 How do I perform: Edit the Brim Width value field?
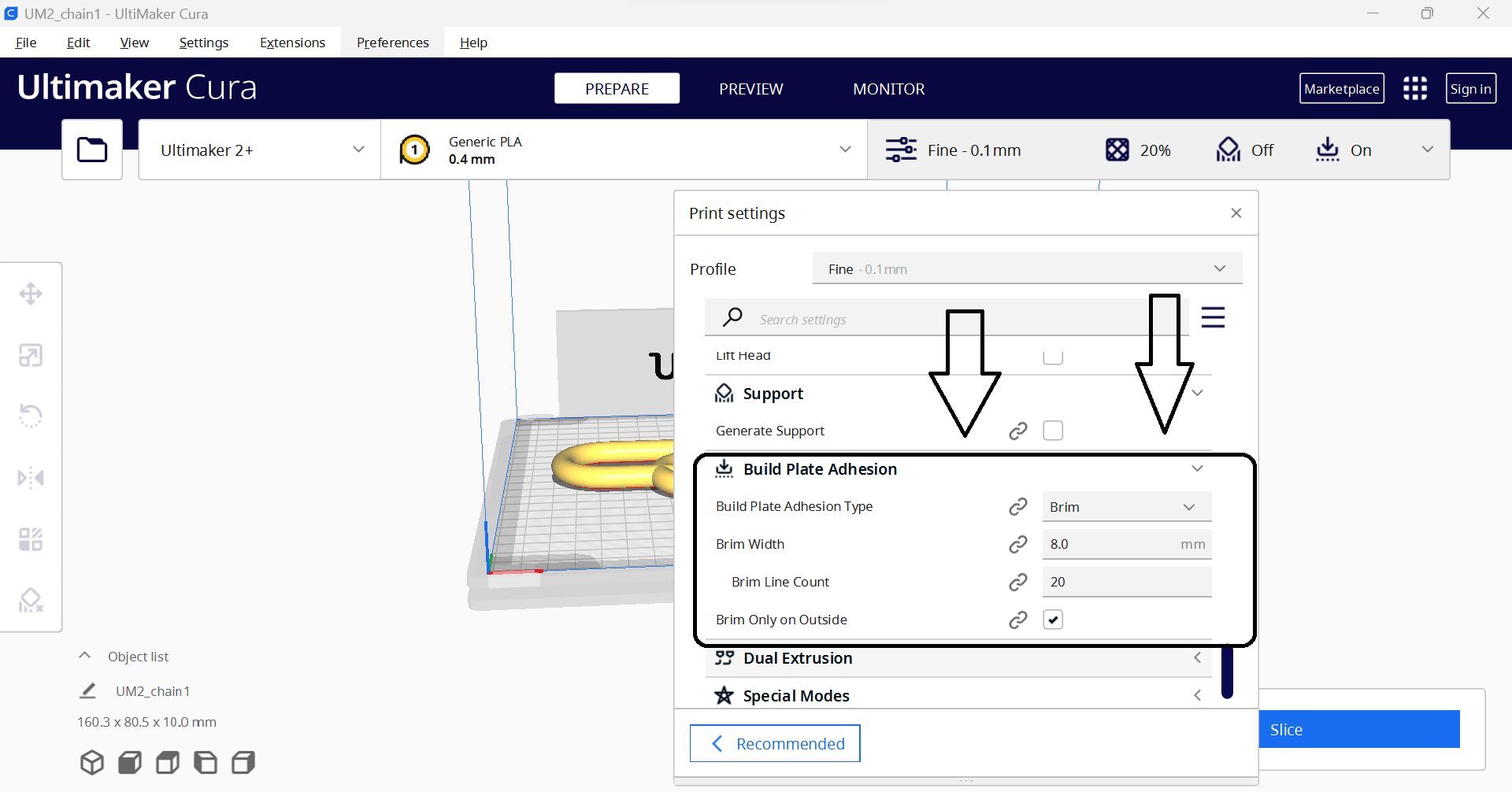tap(1126, 544)
